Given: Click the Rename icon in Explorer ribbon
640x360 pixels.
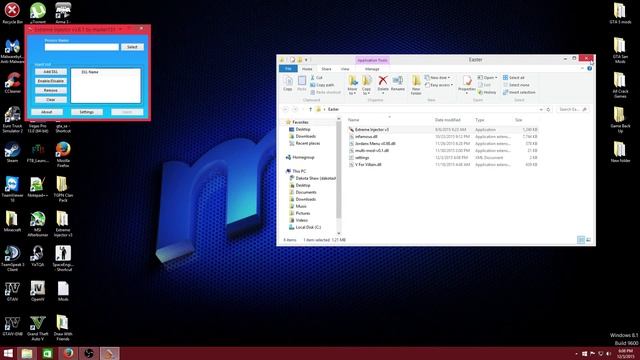Looking at the screenshot, I should coord(398,80).
